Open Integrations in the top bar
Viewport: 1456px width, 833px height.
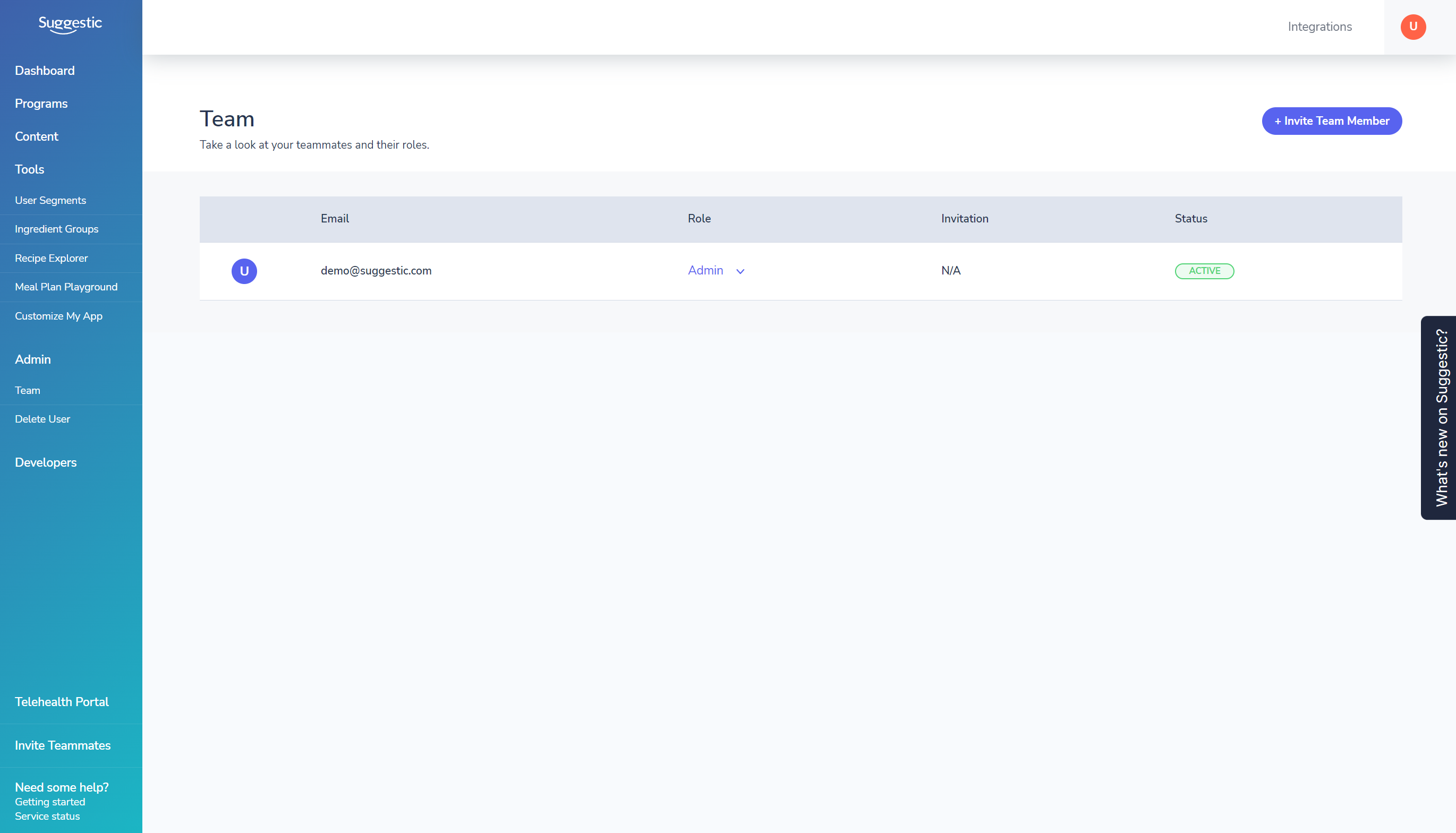(1319, 27)
